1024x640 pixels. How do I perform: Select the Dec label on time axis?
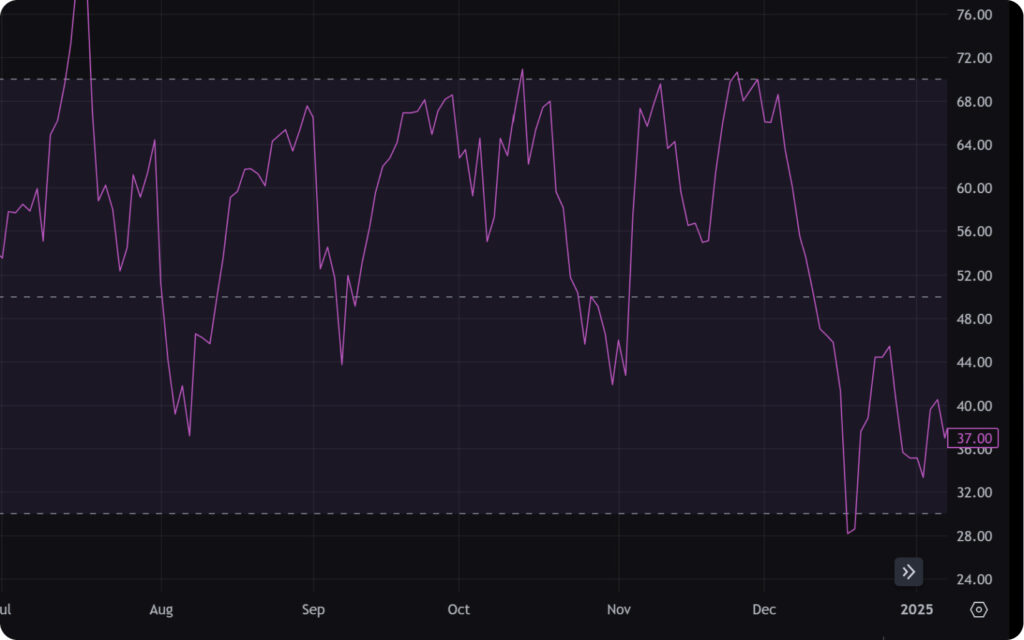[x=764, y=610]
